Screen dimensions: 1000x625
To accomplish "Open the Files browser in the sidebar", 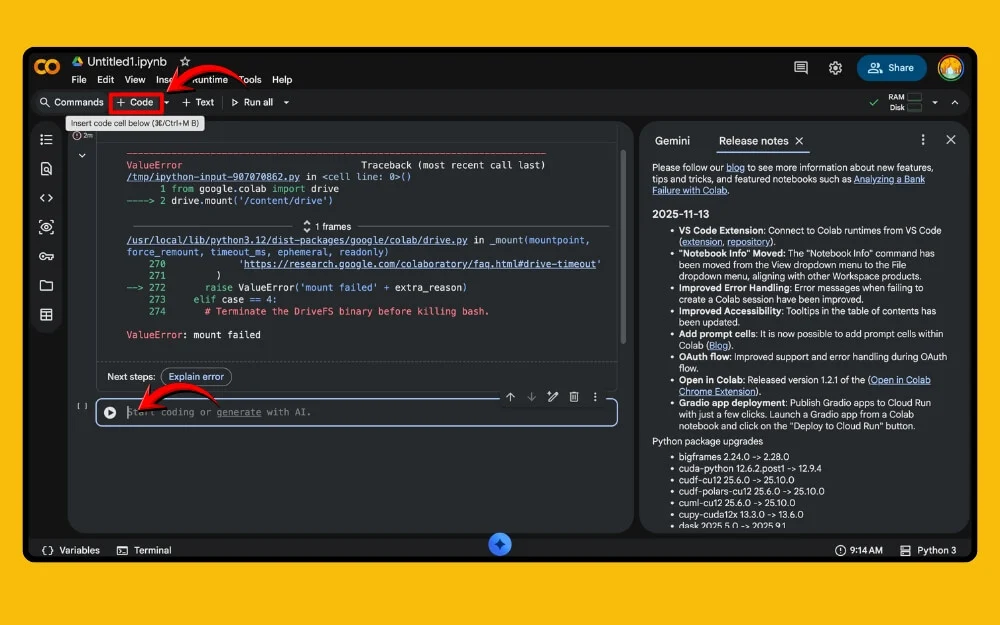I will 46,287.
